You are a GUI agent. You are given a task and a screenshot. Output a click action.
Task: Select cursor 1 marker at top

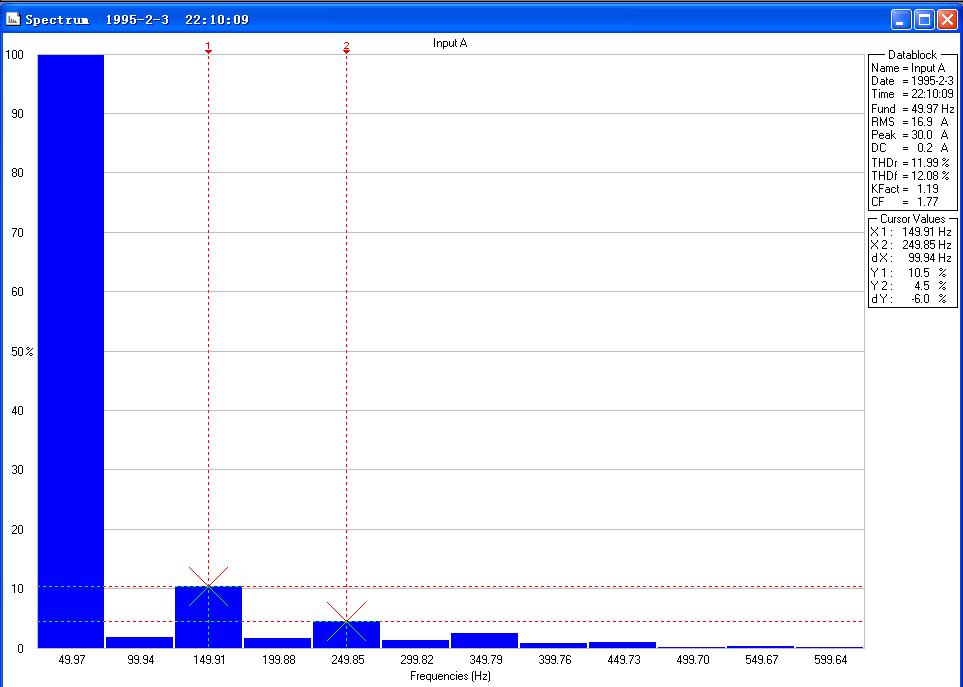tap(208, 47)
